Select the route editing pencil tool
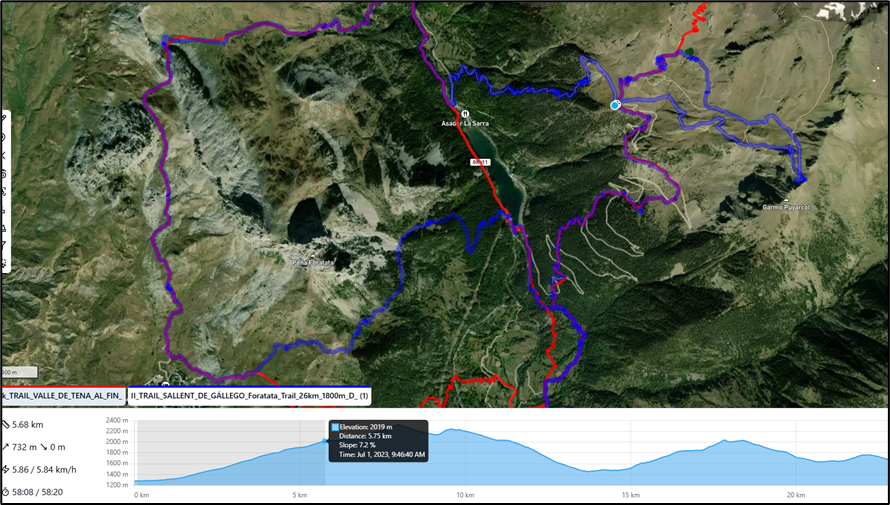This screenshot has height=505, width=890. (5, 120)
